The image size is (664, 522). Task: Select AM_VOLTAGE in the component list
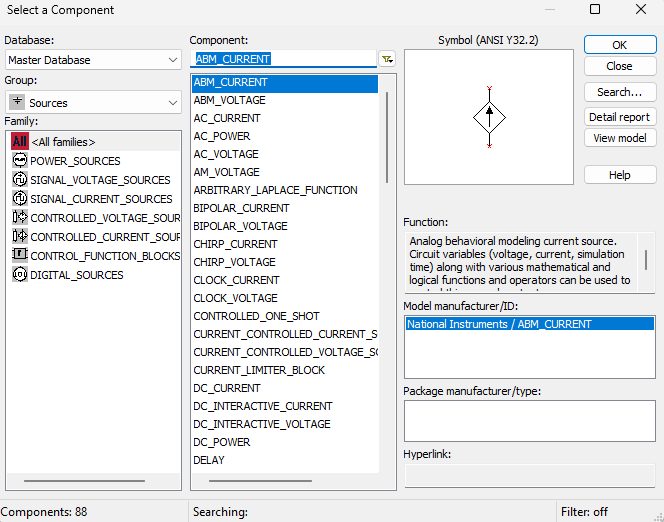click(285, 172)
